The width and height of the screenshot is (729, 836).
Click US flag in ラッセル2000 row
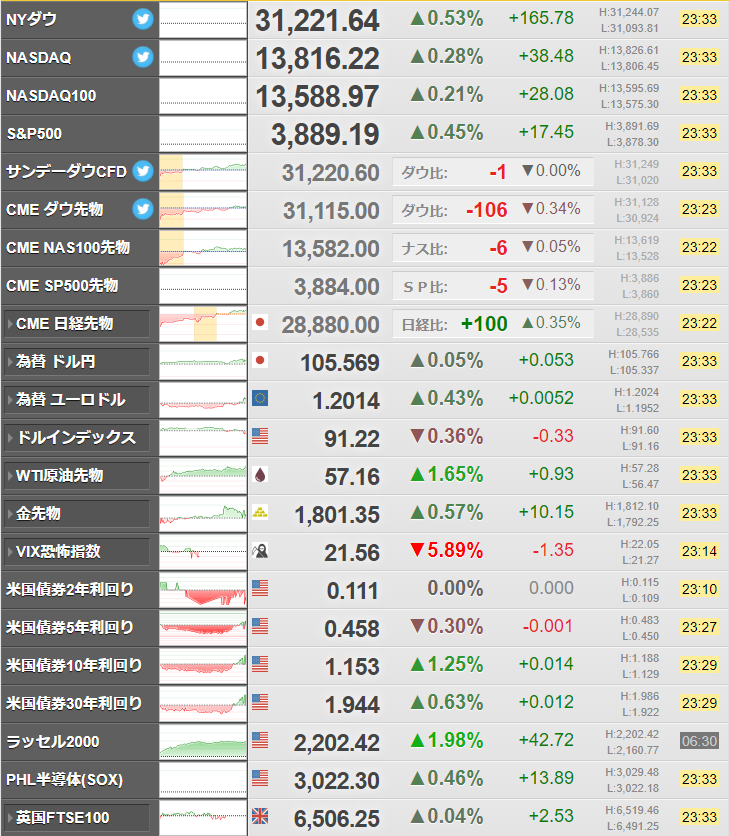coord(260,740)
